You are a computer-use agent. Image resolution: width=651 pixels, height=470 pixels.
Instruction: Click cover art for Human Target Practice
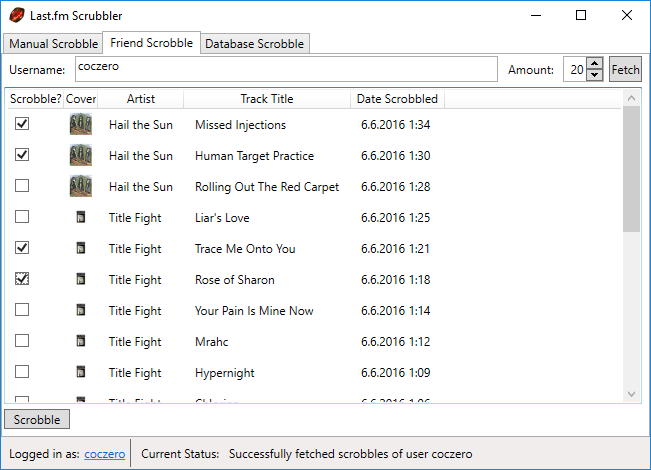[x=81, y=155]
